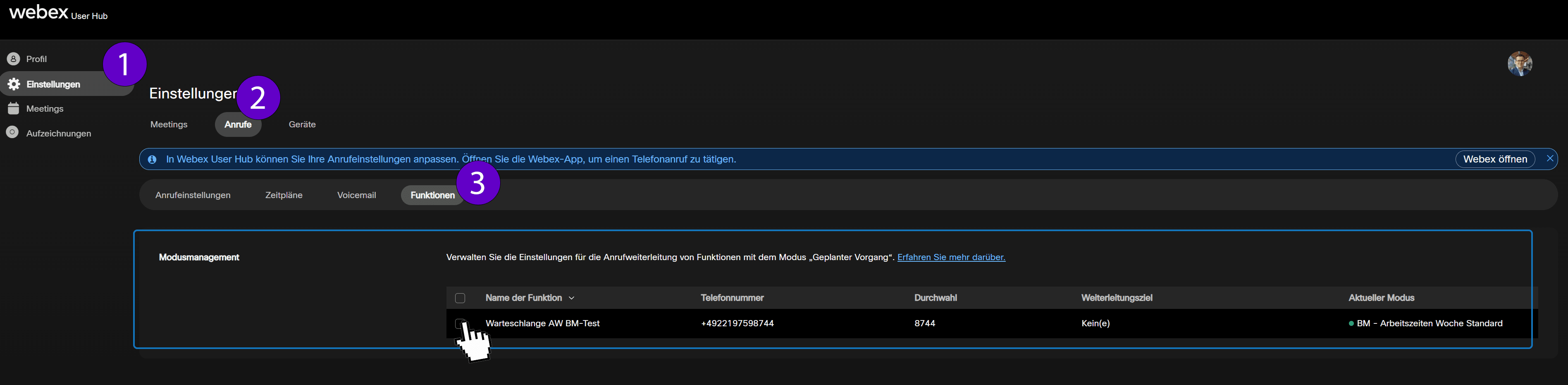
Task: Click the Aufzeichnungen record icon
Action: click(x=12, y=132)
